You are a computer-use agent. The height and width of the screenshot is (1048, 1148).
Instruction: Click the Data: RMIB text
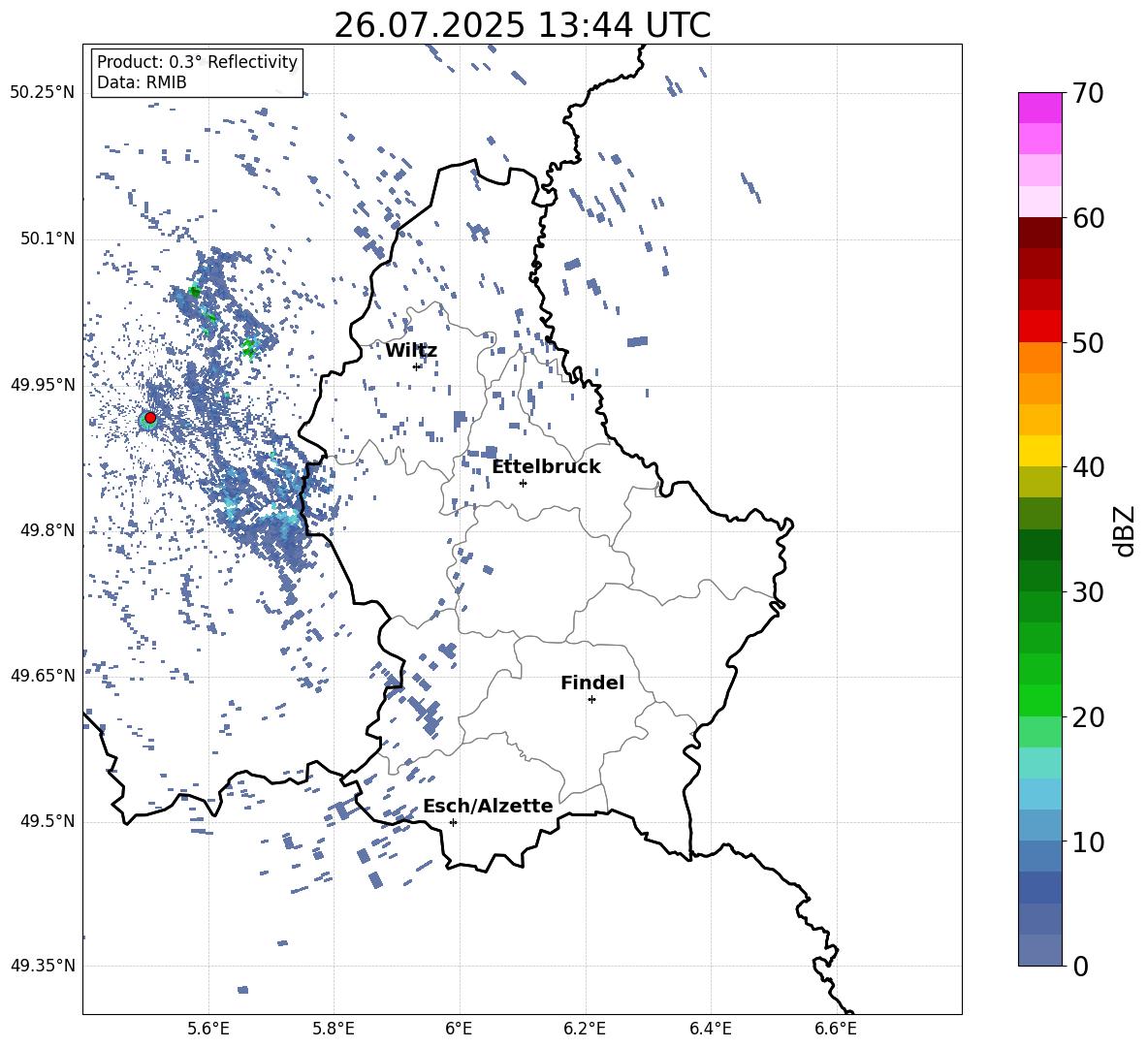pyautogui.click(x=142, y=82)
